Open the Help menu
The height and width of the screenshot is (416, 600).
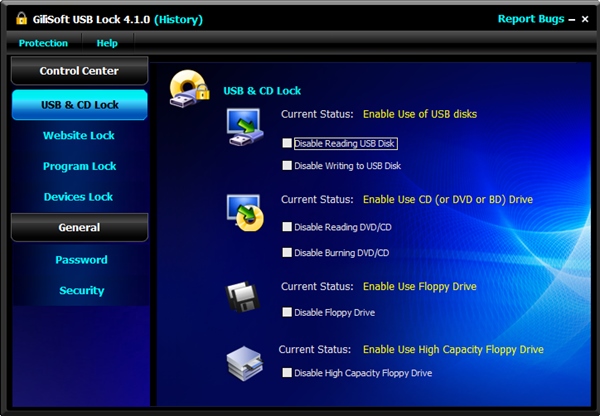(x=107, y=43)
